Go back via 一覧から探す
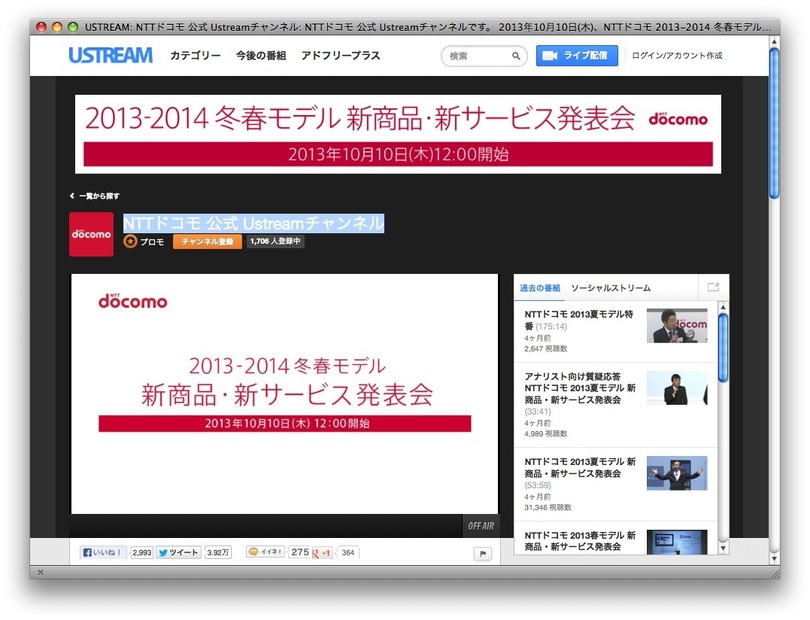The image size is (810, 620). point(95,196)
